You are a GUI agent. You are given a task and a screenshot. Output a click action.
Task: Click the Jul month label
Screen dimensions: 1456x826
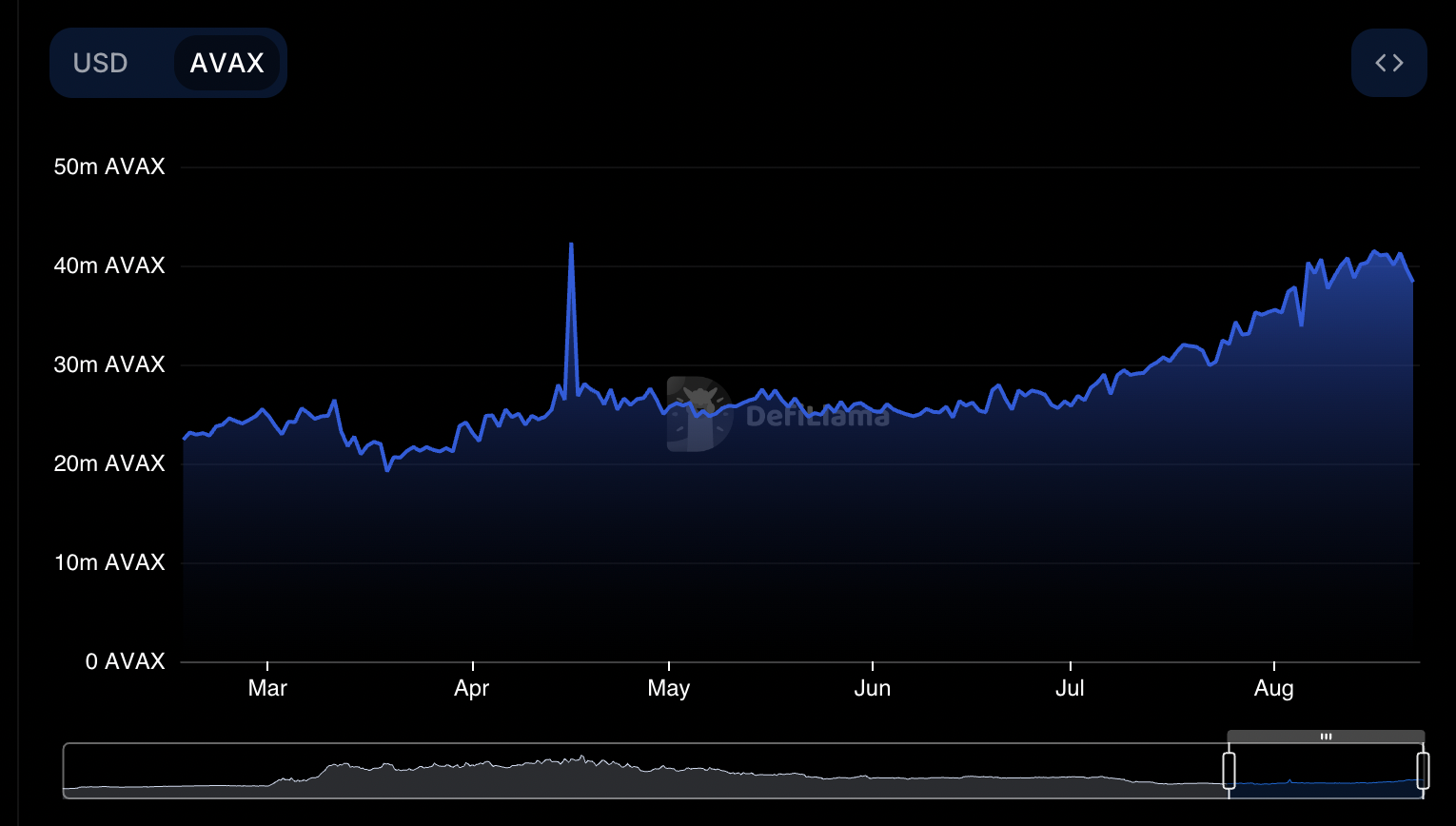(x=1070, y=688)
